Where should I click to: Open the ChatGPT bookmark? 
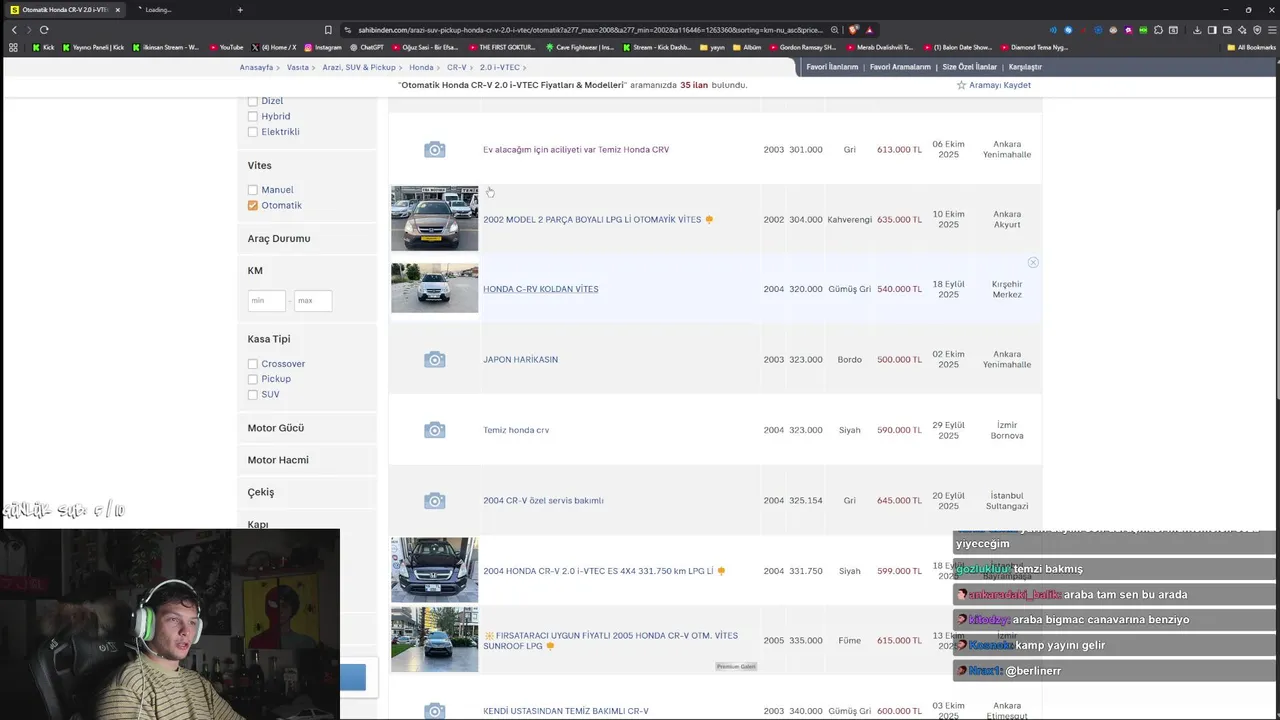coord(366,47)
